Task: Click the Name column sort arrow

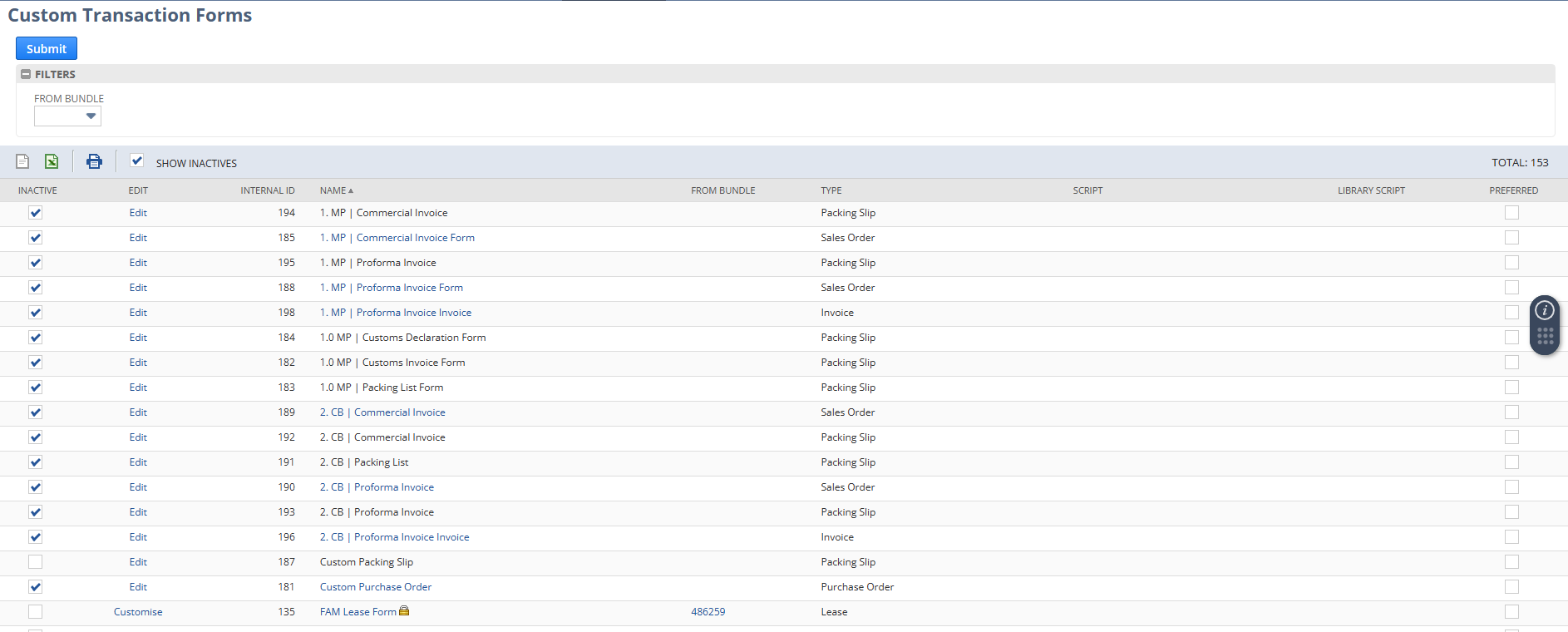Action: (351, 191)
